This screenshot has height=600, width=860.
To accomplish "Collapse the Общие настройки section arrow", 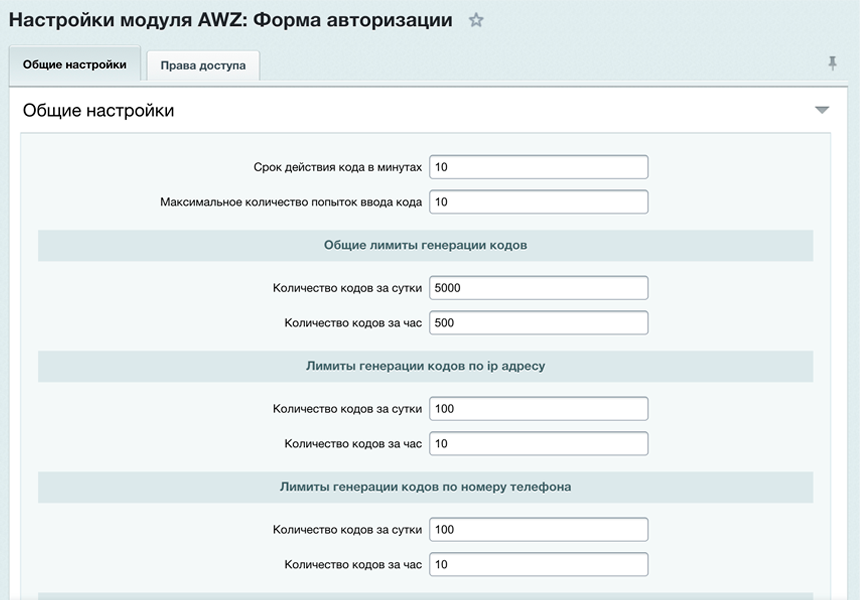I will [x=822, y=110].
